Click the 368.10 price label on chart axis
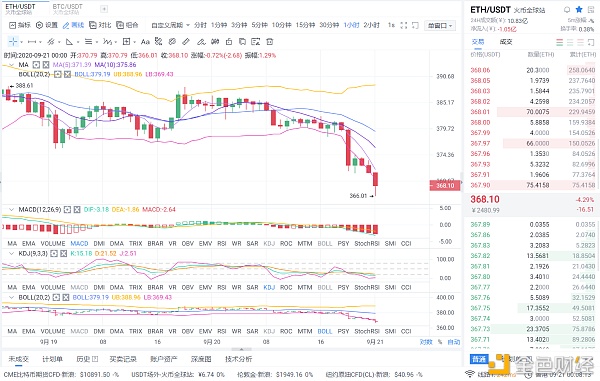This screenshot has width=600, height=381. (445, 186)
